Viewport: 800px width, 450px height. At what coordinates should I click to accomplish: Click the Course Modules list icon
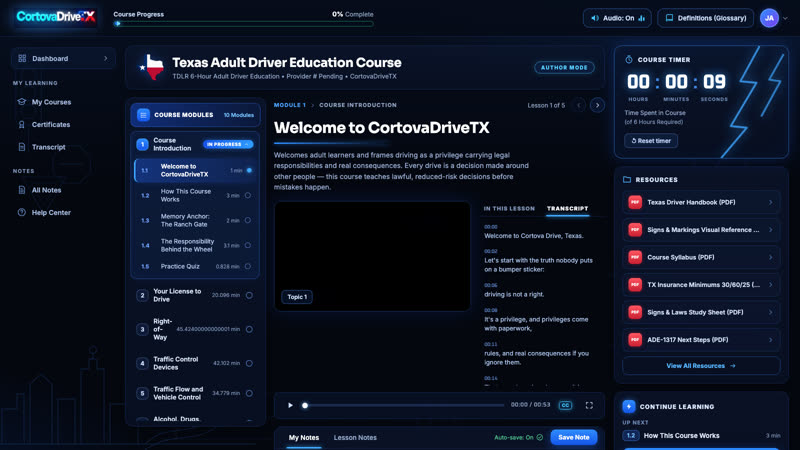143,115
